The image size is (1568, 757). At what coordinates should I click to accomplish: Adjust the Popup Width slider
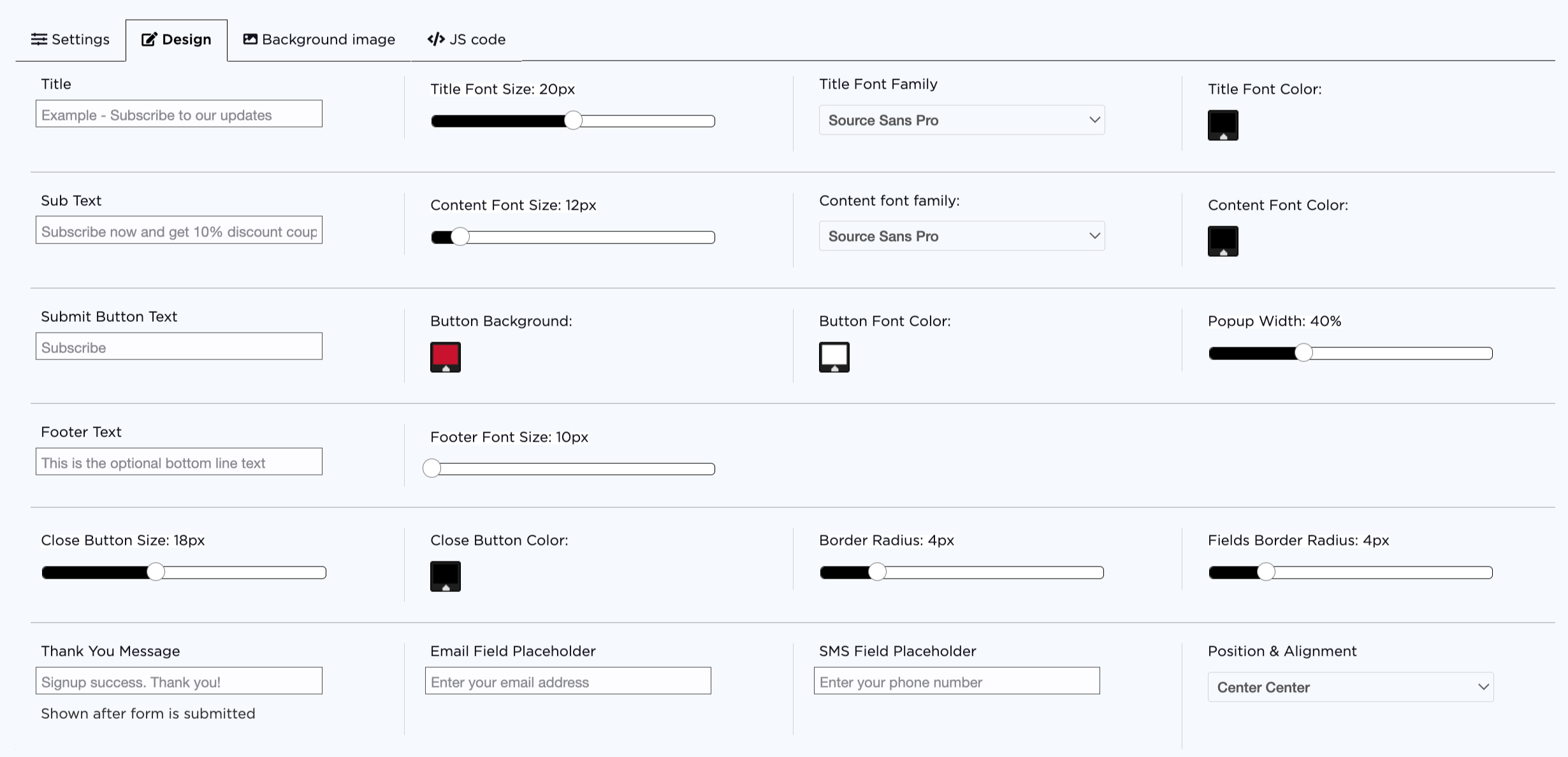(x=1351, y=353)
